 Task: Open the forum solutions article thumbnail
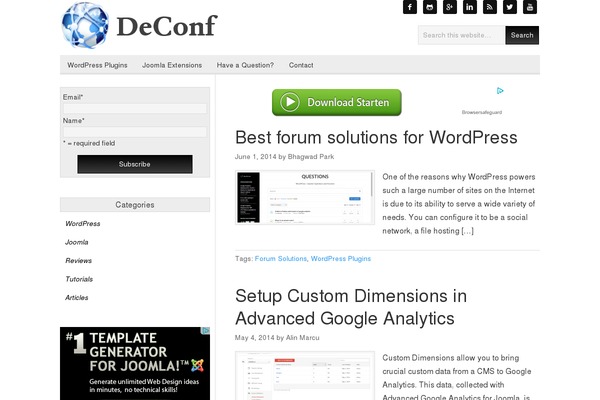[x=305, y=198]
